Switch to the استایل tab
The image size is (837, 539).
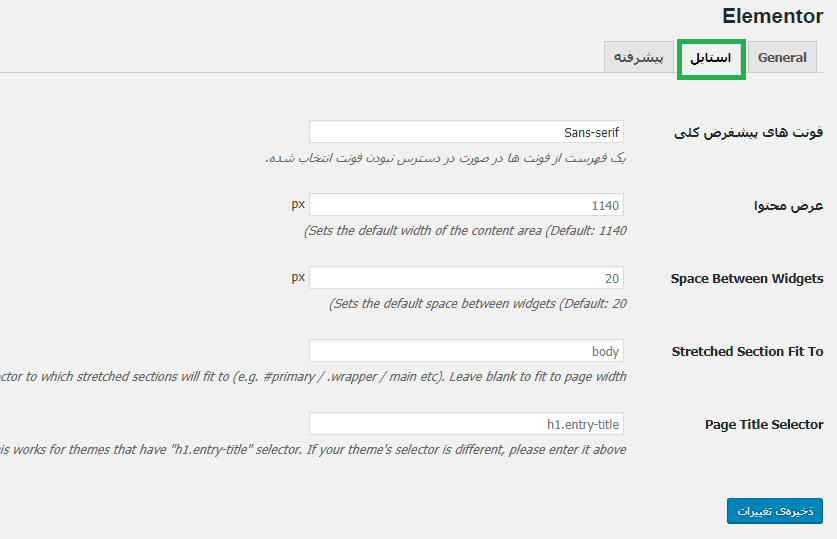[711, 58]
